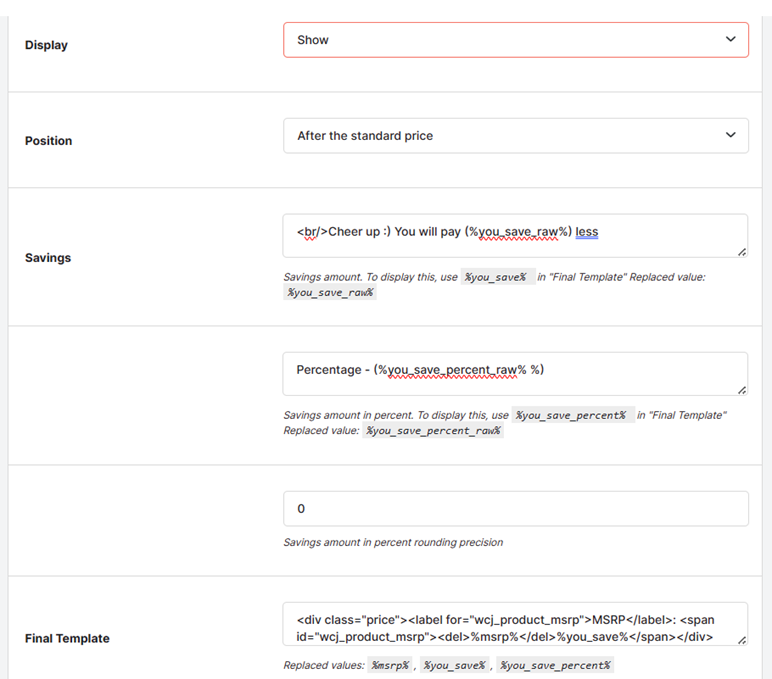772x679 pixels.
Task: Click the %you_save_percent% tag under Final Template
Action: [x=555, y=666]
